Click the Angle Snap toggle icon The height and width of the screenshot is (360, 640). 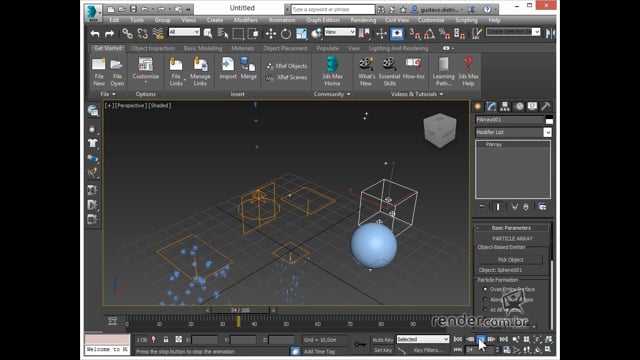pos(429,33)
